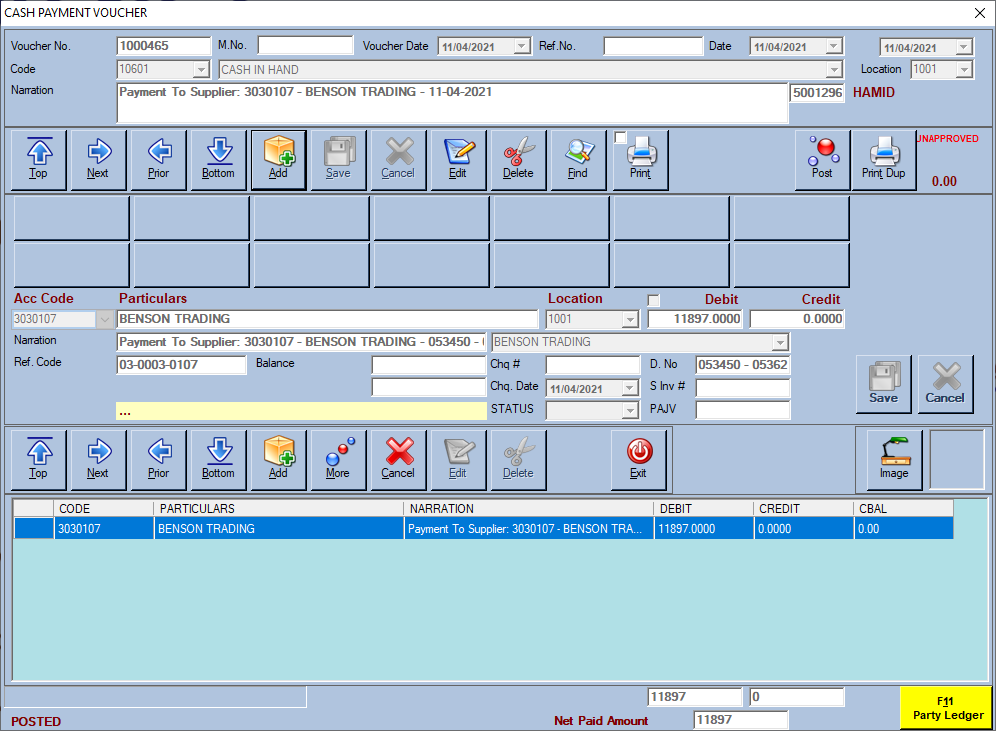This screenshot has height=731, width=996.
Task: Save the entry line with right-side Save
Action: coord(884,384)
